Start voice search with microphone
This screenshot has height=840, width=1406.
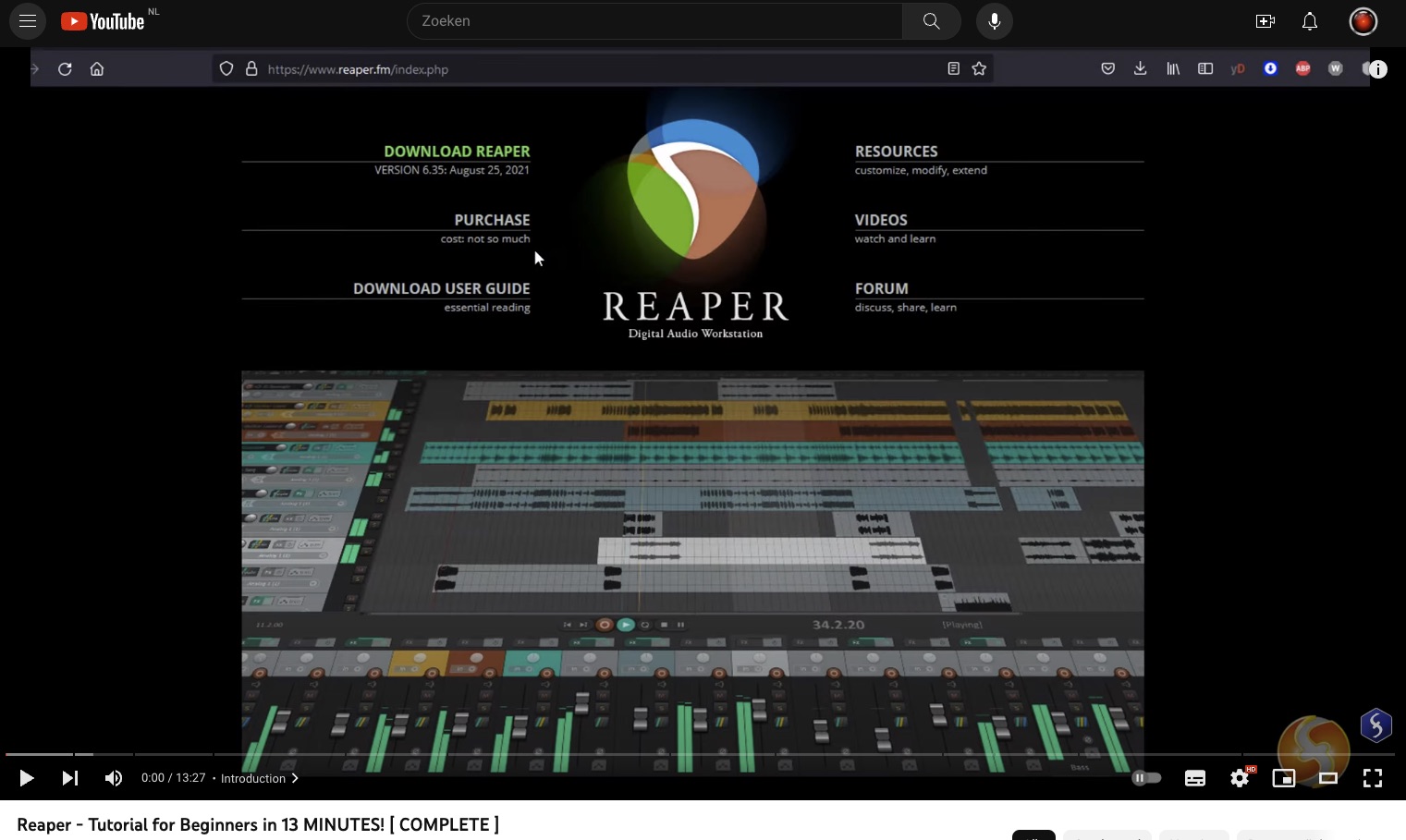[995, 20]
